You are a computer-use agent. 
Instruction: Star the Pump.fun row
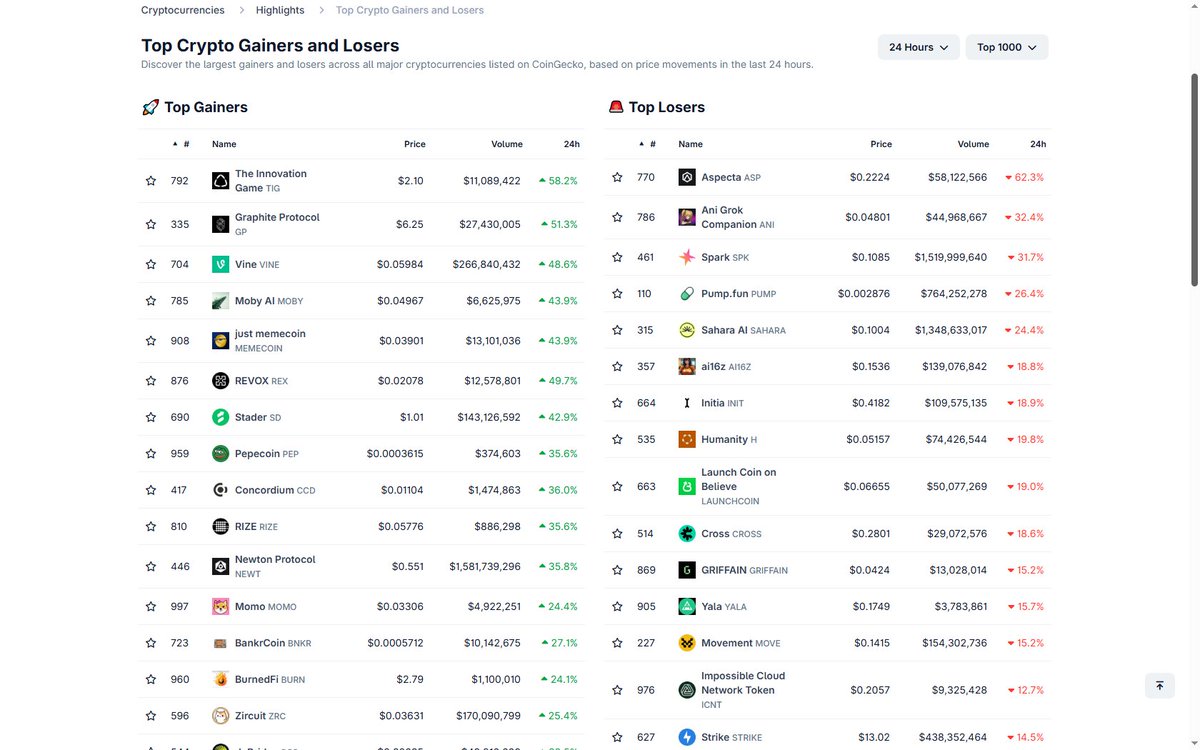pyautogui.click(x=617, y=294)
